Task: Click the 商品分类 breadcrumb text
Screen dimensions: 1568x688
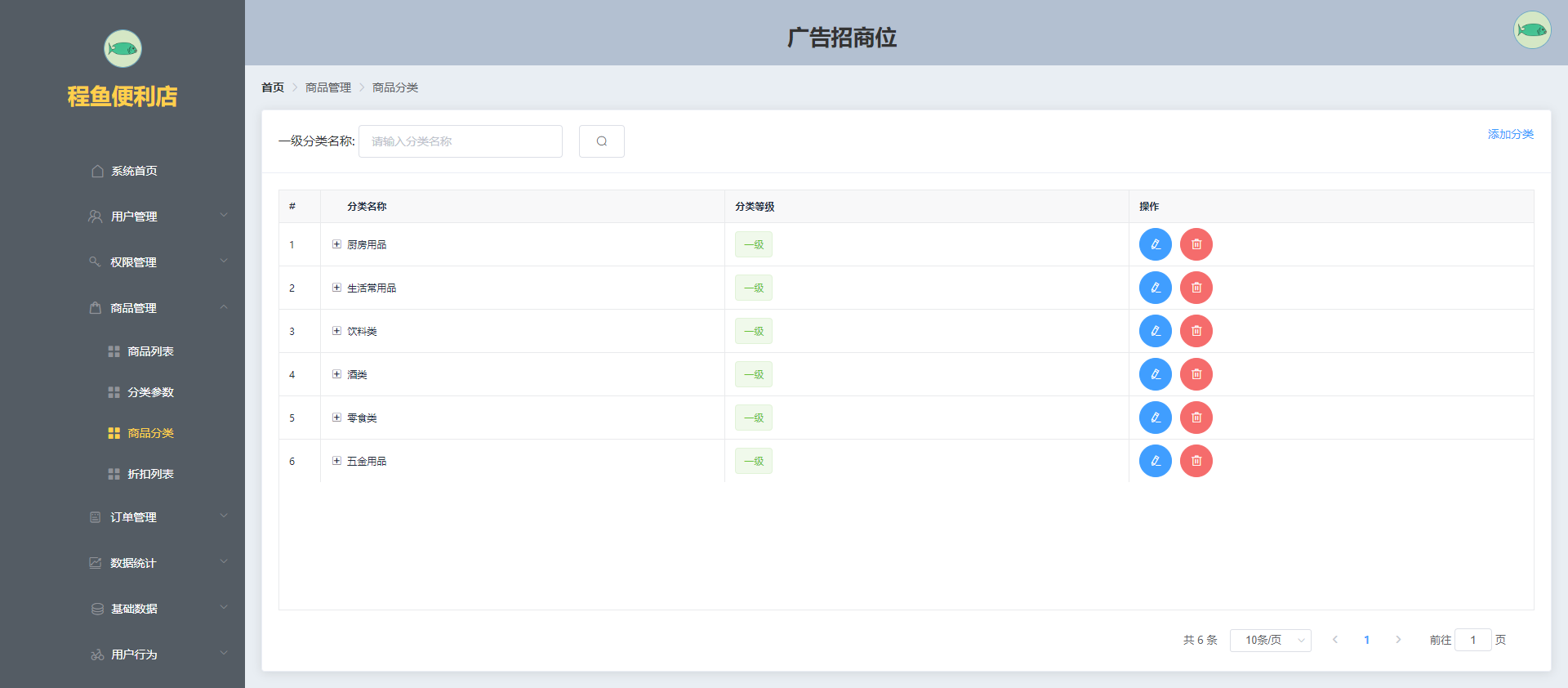Action: pyautogui.click(x=395, y=87)
